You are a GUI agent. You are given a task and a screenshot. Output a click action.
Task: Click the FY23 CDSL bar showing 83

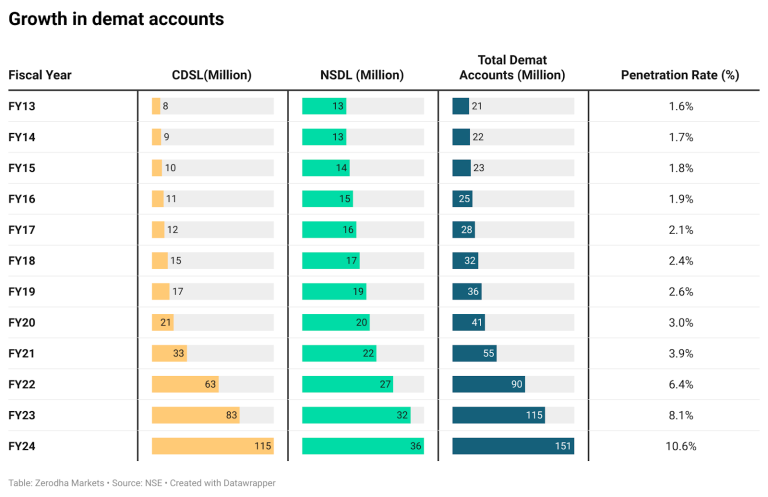(195, 415)
